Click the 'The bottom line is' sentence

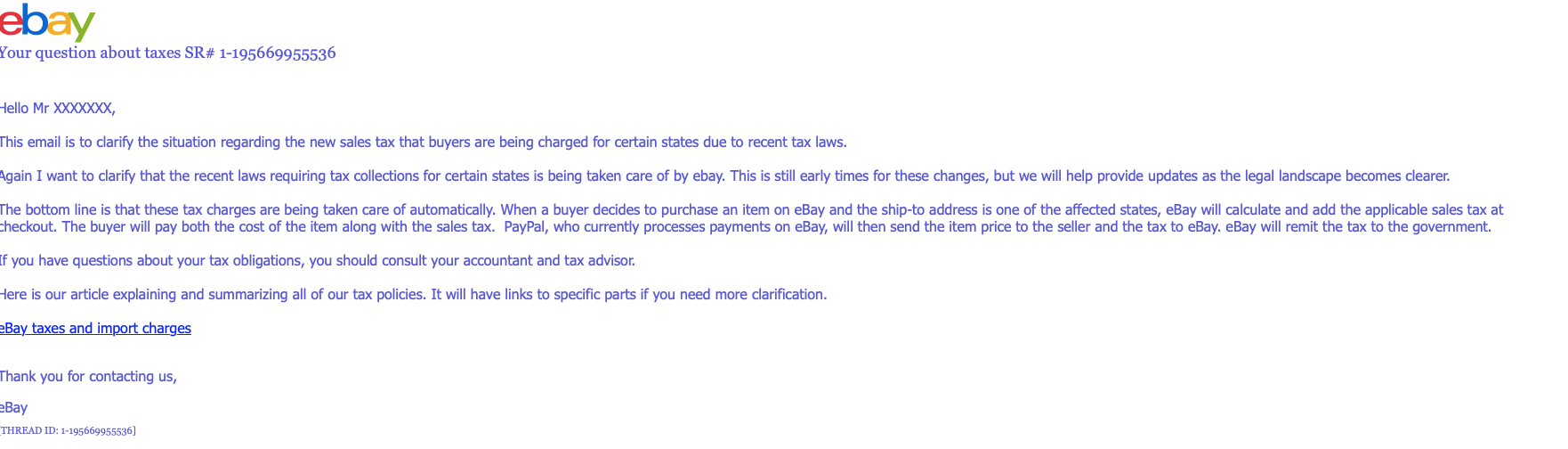pyautogui.click(x=248, y=210)
